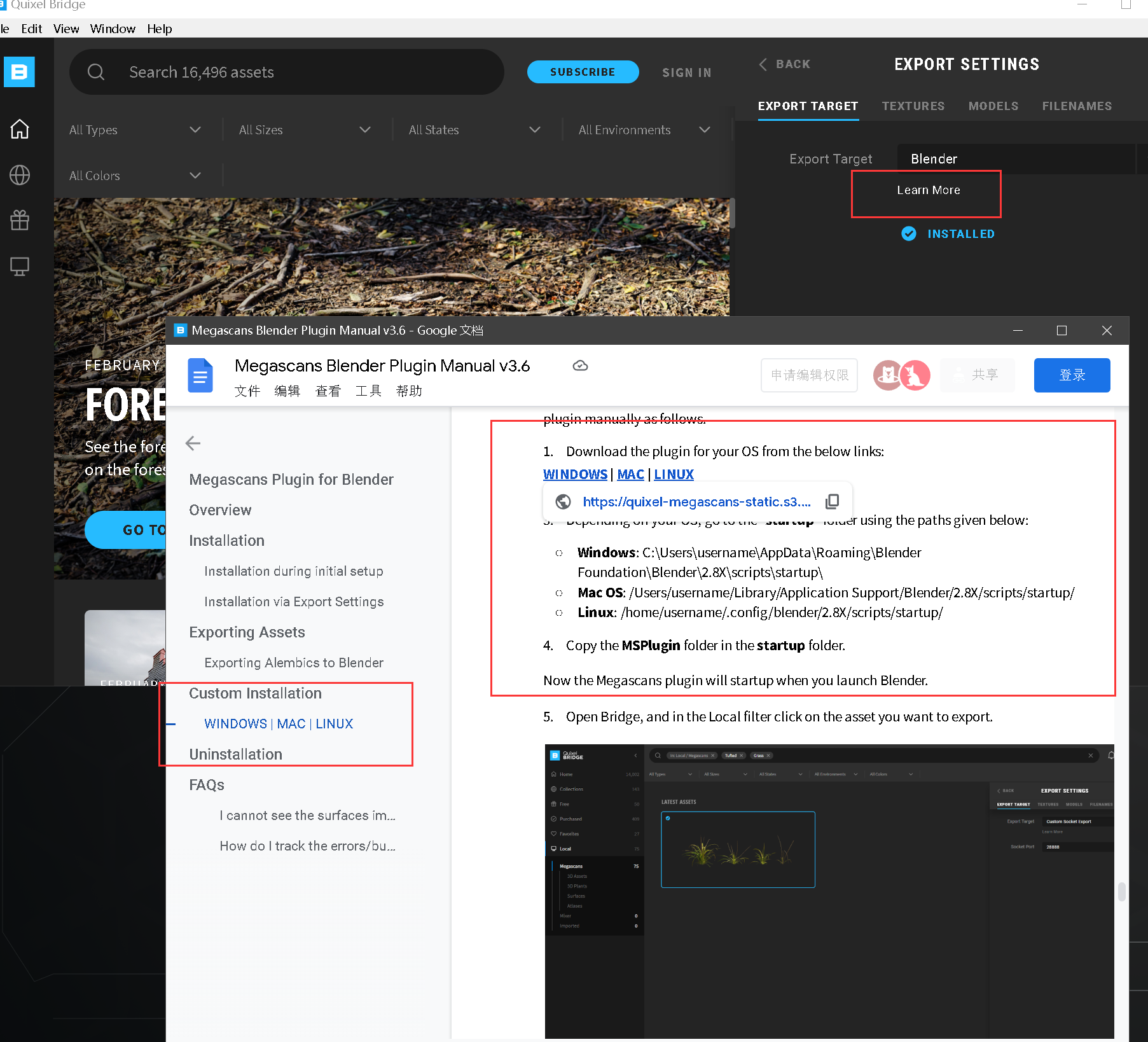The width and height of the screenshot is (1148, 1042).
Task: Open the 工具 menu in Google Docs
Action: click(x=368, y=391)
